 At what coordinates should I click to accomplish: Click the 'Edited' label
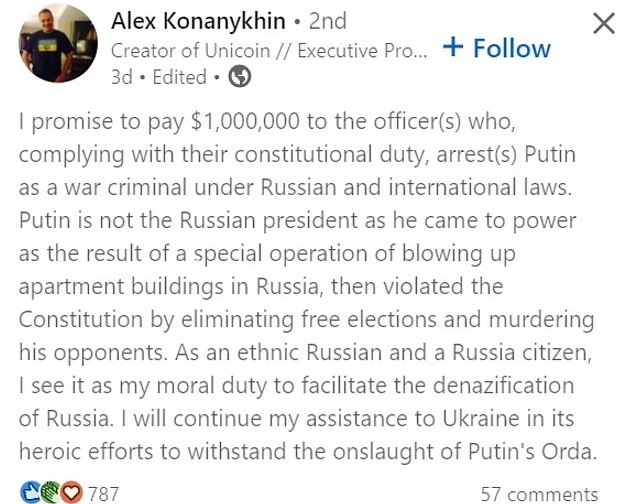[179, 76]
